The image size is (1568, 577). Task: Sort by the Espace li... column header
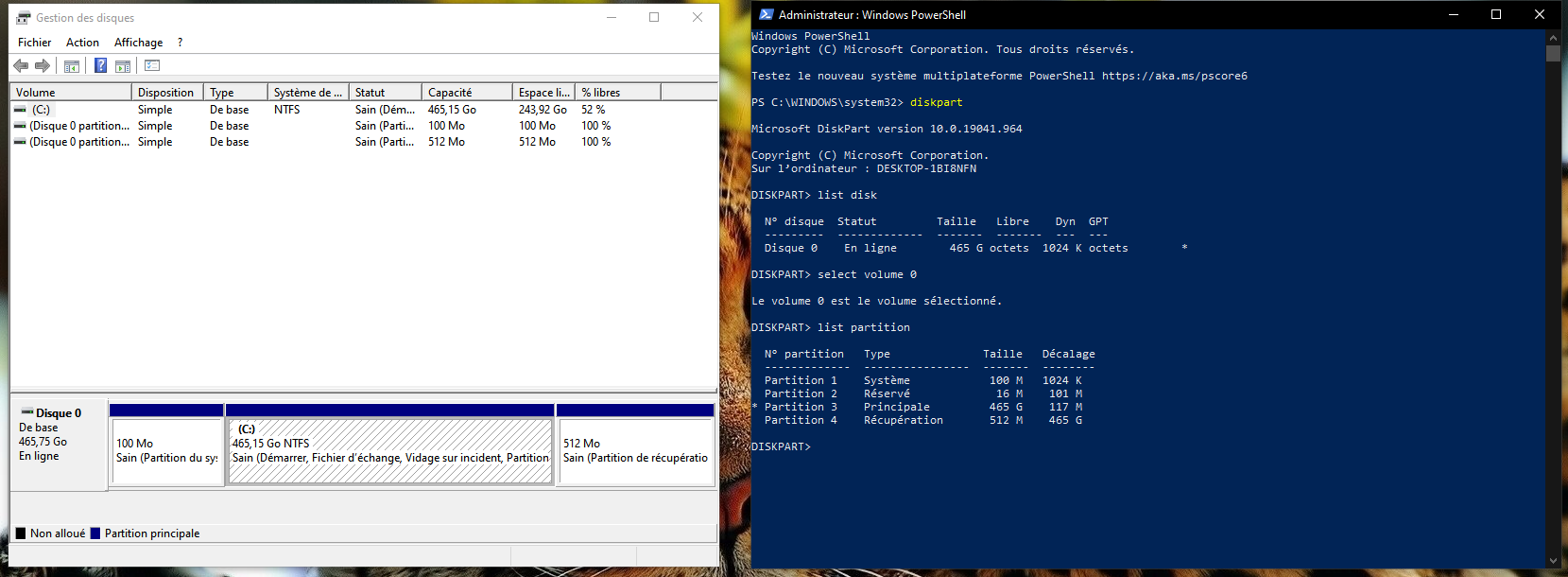(x=544, y=92)
